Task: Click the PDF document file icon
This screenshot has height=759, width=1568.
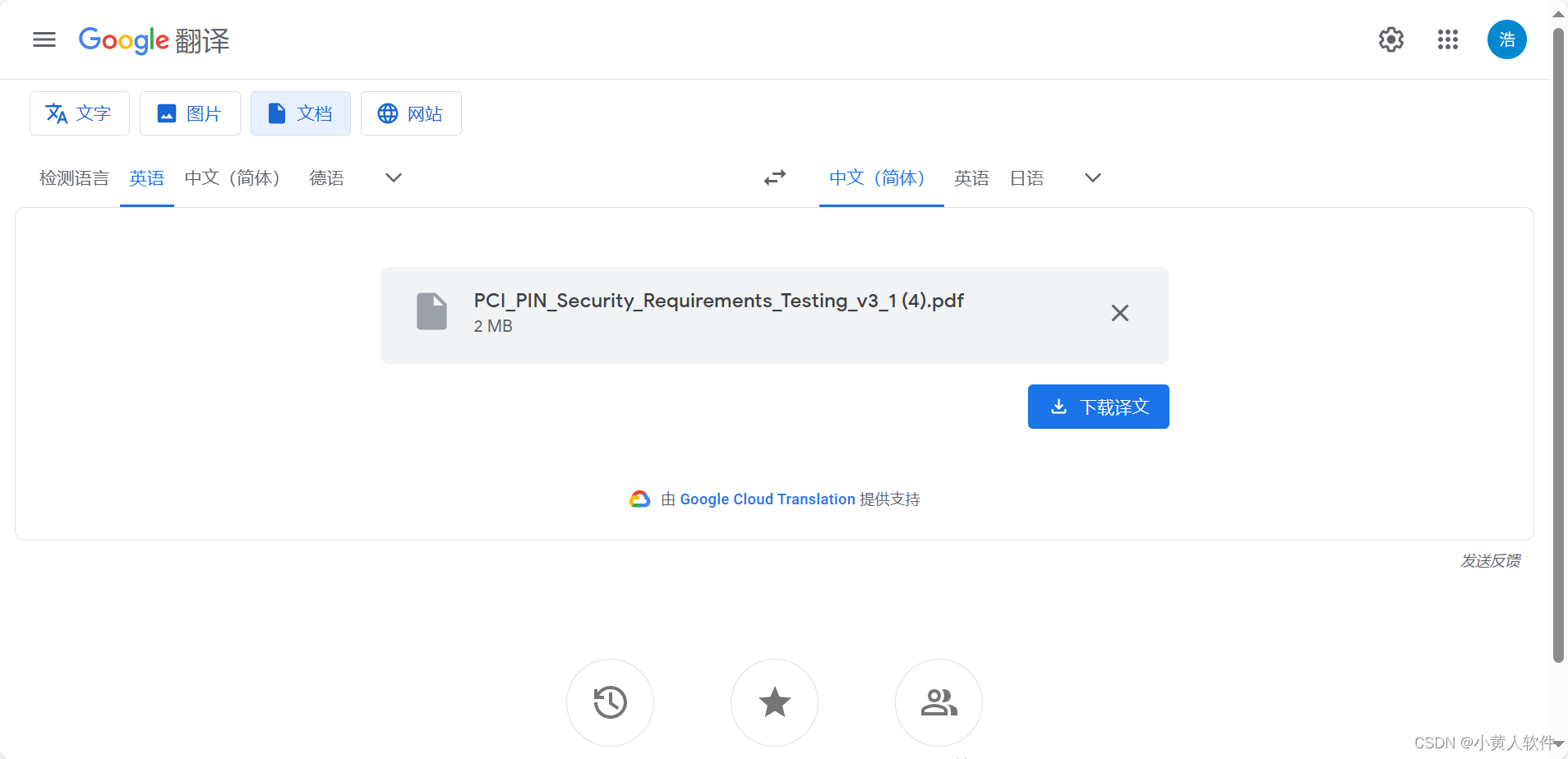Action: 431,311
